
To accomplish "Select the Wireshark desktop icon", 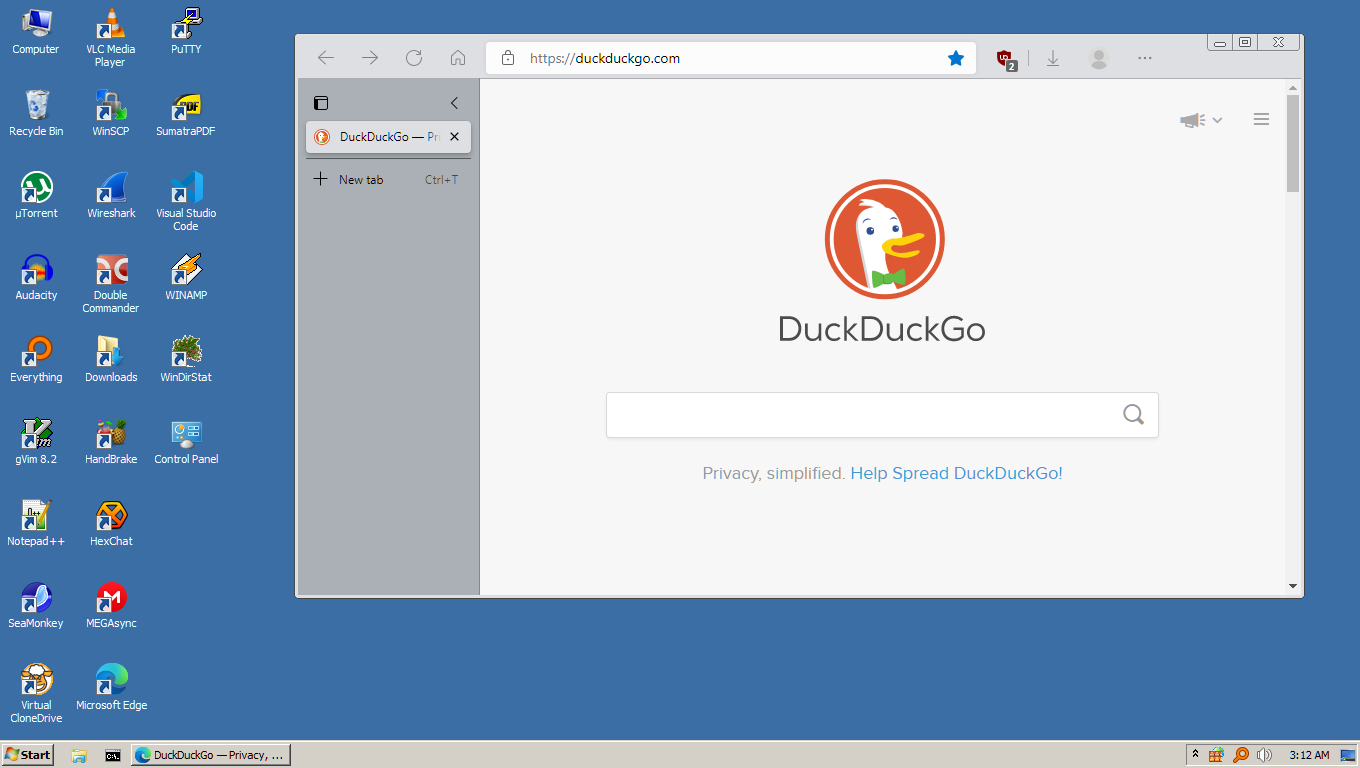I will 110,196.
